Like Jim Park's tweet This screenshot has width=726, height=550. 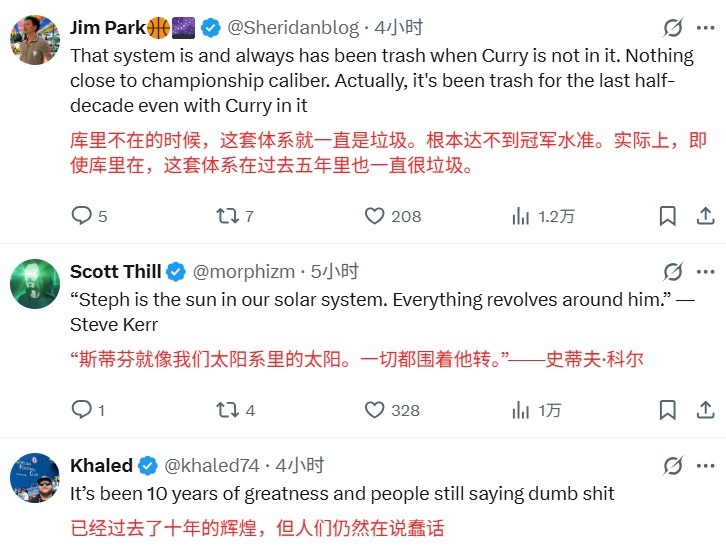click(374, 216)
